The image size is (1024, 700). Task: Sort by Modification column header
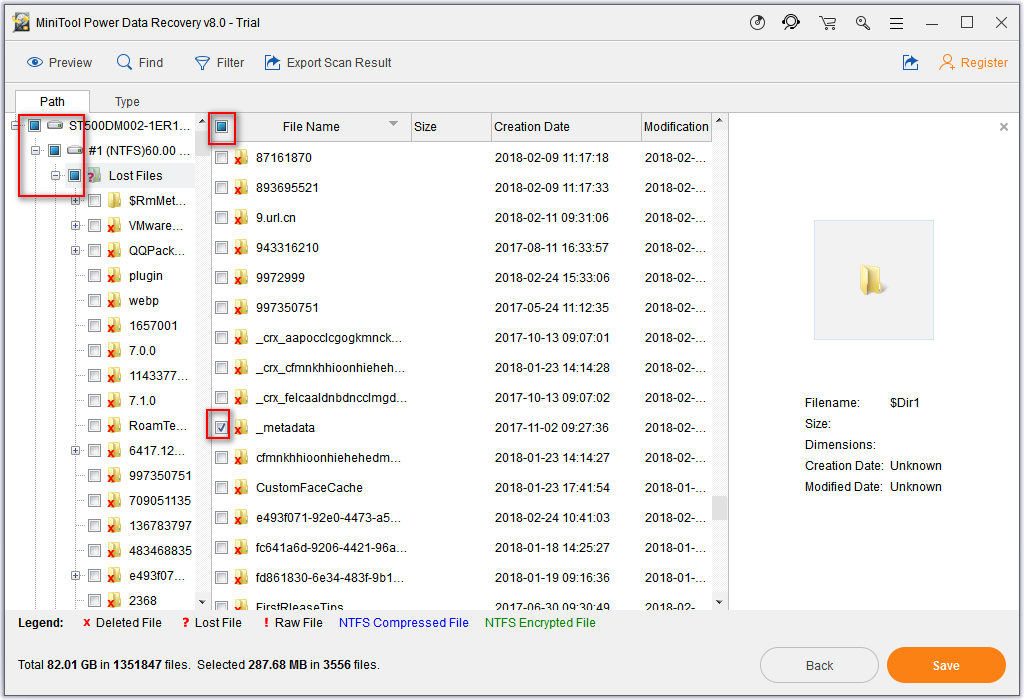pyautogui.click(x=676, y=127)
